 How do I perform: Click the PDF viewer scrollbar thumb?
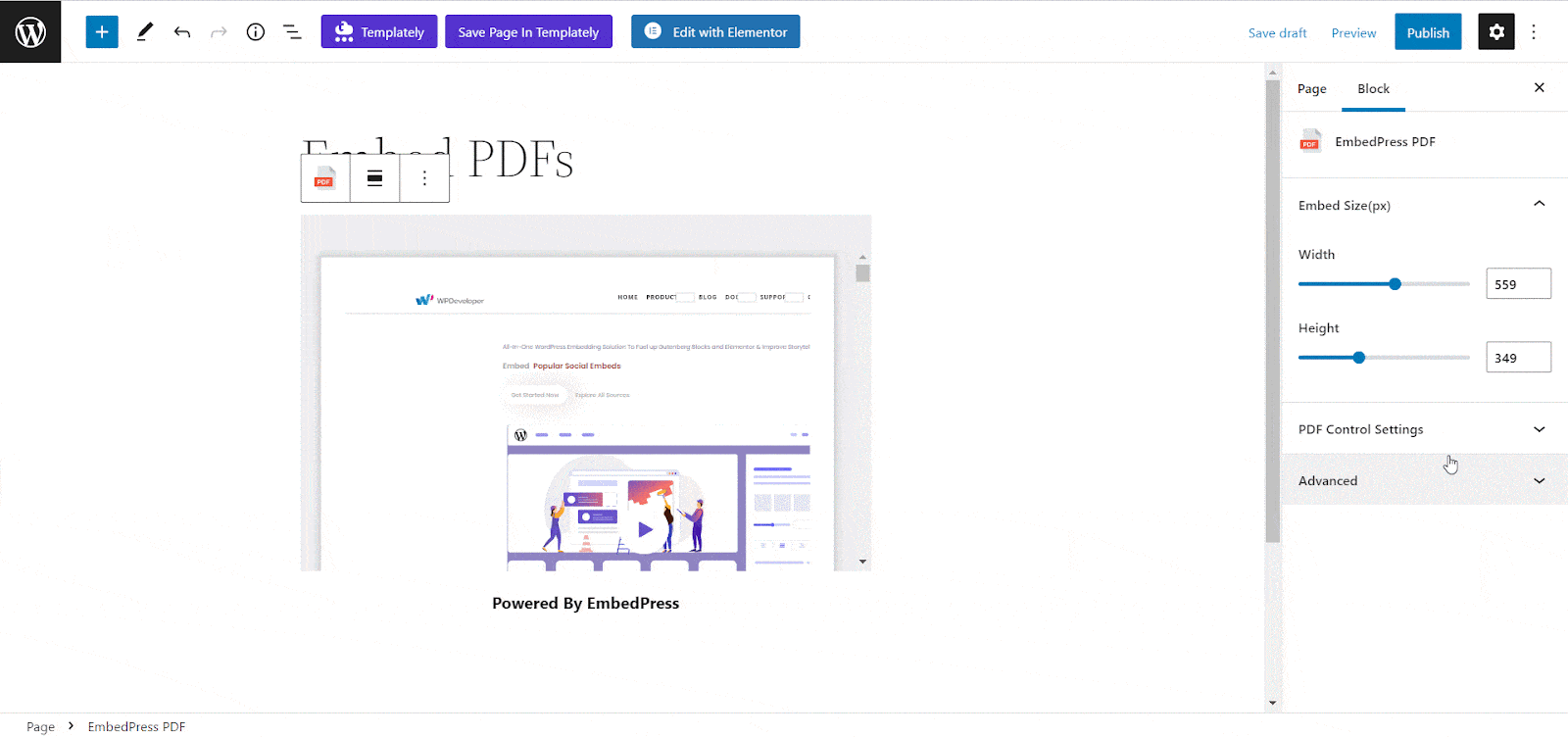pyautogui.click(x=862, y=272)
